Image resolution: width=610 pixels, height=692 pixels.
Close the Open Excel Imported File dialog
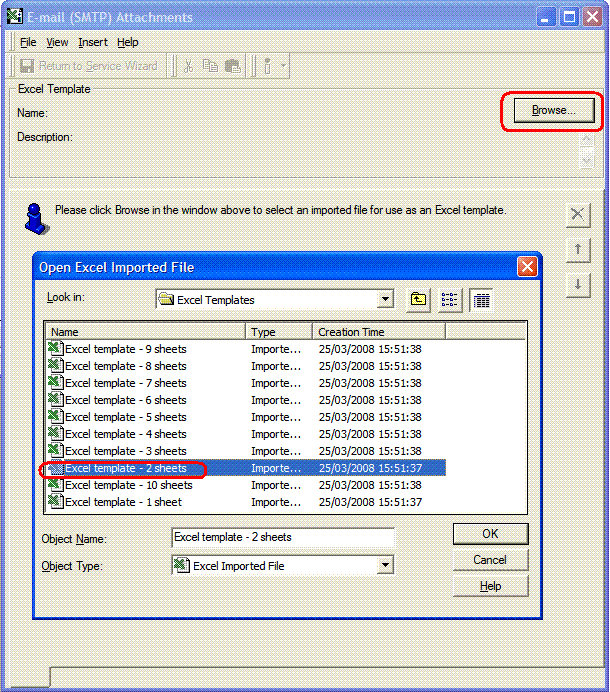[x=527, y=267]
